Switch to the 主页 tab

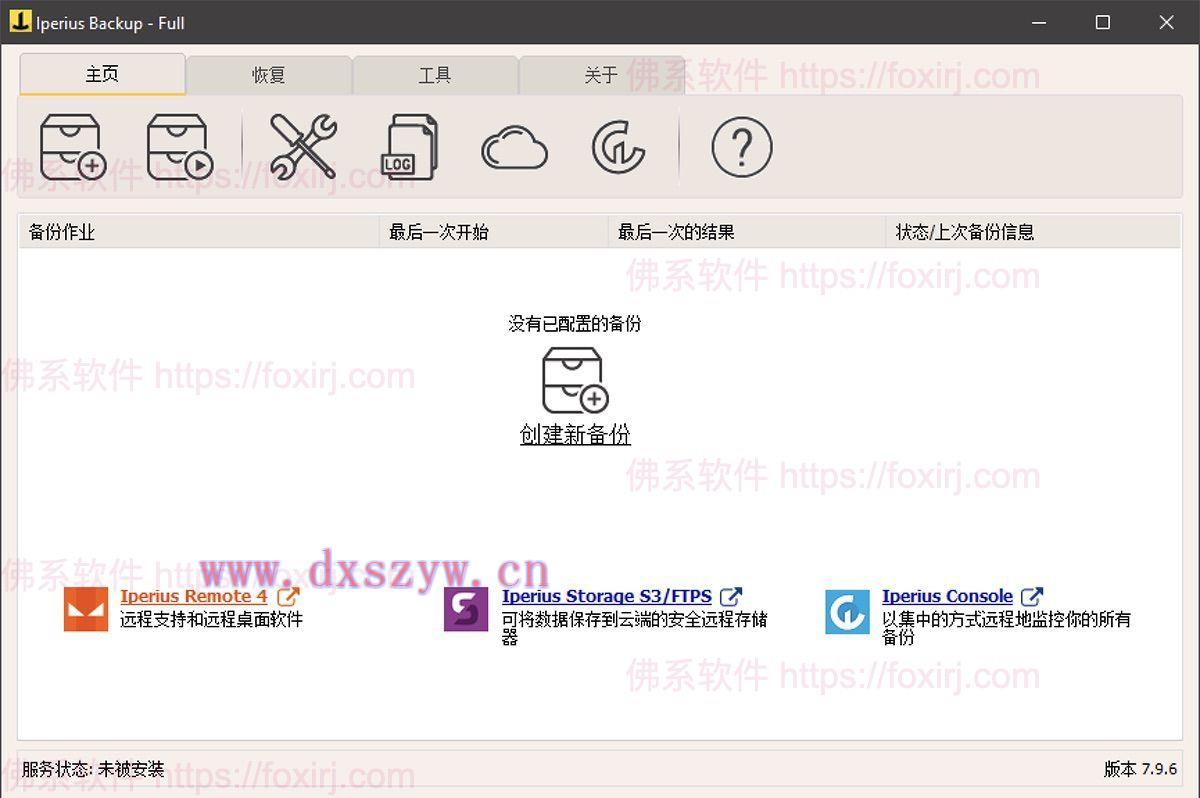coord(102,74)
